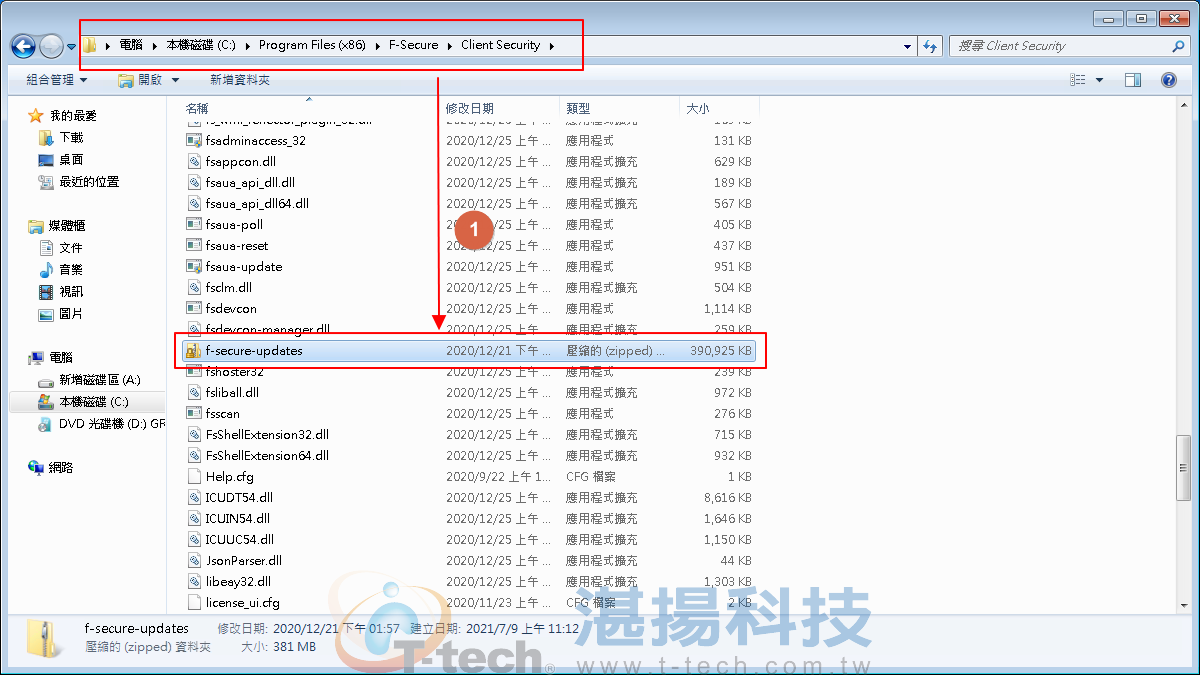The height and width of the screenshot is (675, 1200).
Task: Expand the breadcrumb arrow after F-Secure
Action: click(x=450, y=46)
